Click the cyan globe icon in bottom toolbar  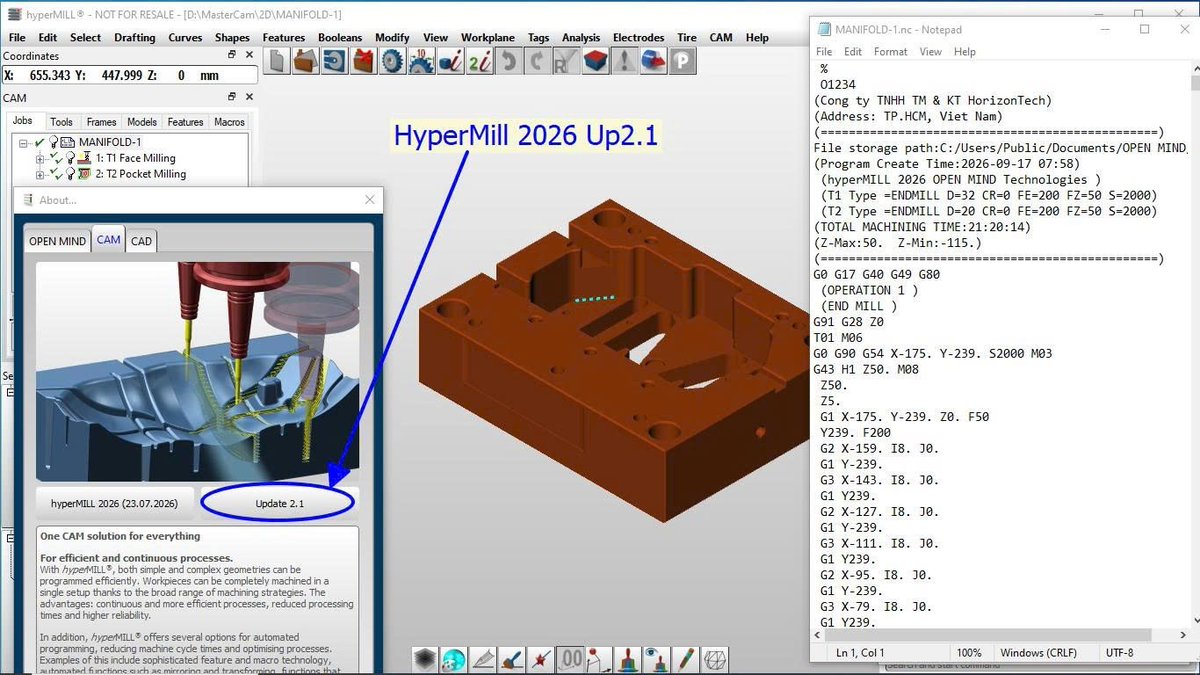pos(455,659)
